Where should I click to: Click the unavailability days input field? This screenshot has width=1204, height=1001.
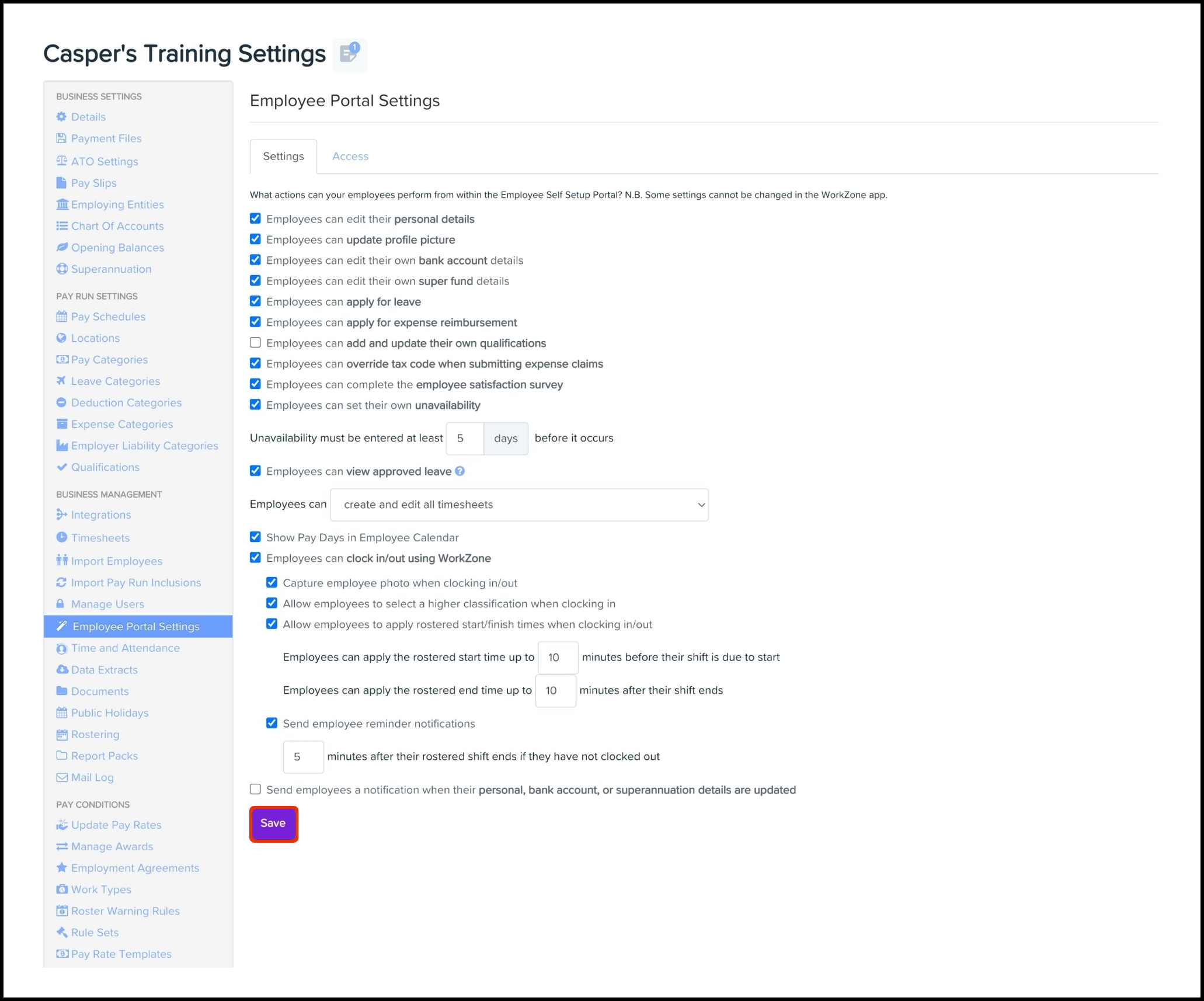(465, 439)
